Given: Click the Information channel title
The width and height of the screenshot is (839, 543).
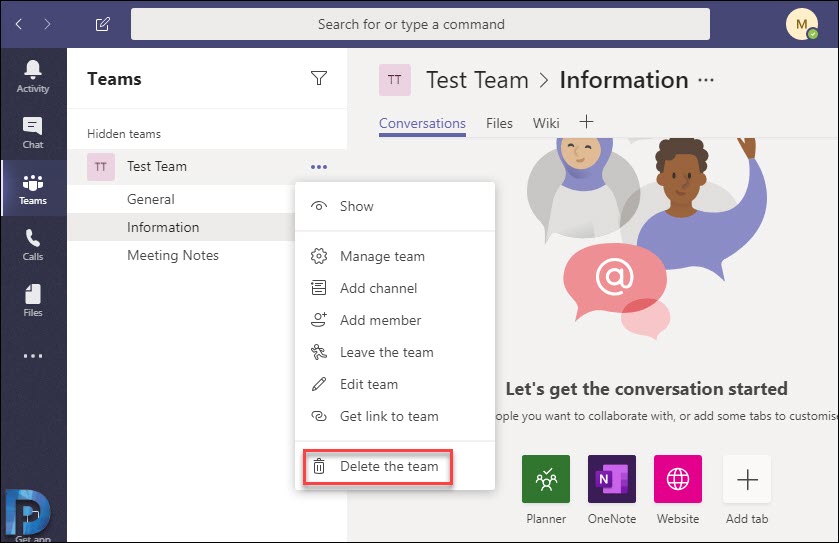Looking at the screenshot, I should click(x=624, y=80).
